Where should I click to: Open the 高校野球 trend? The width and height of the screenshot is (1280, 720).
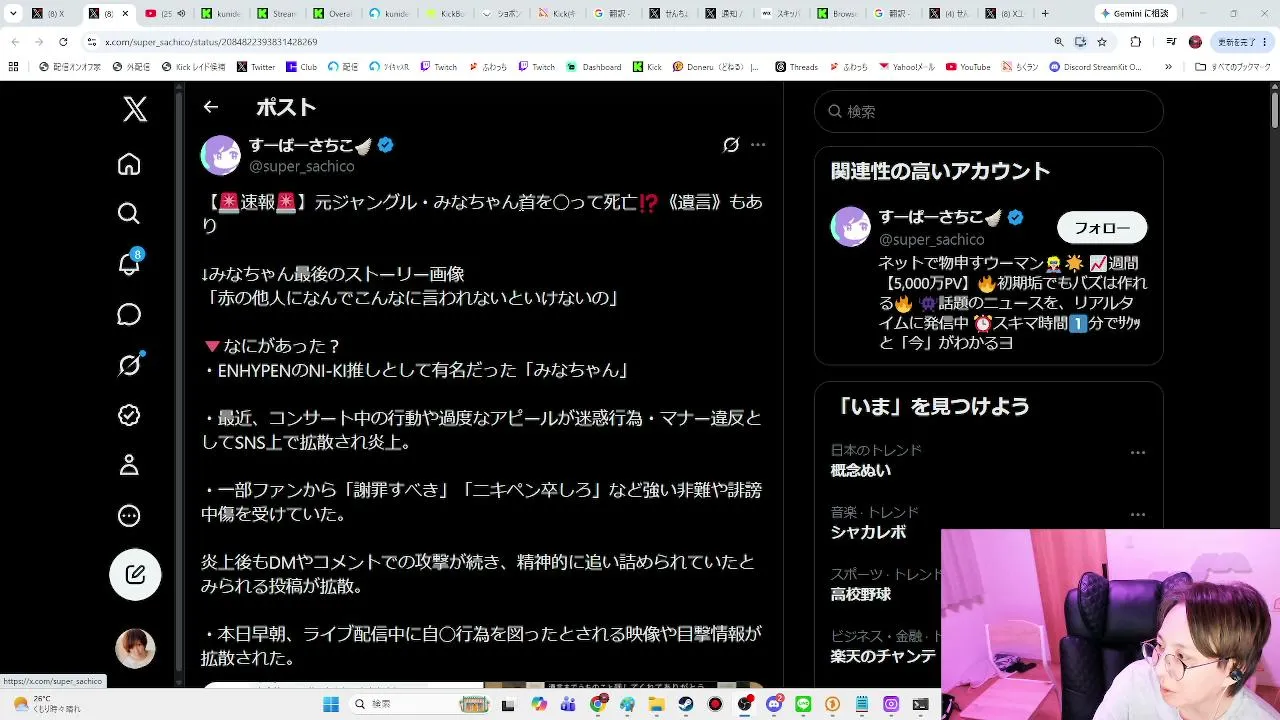[861, 594]
